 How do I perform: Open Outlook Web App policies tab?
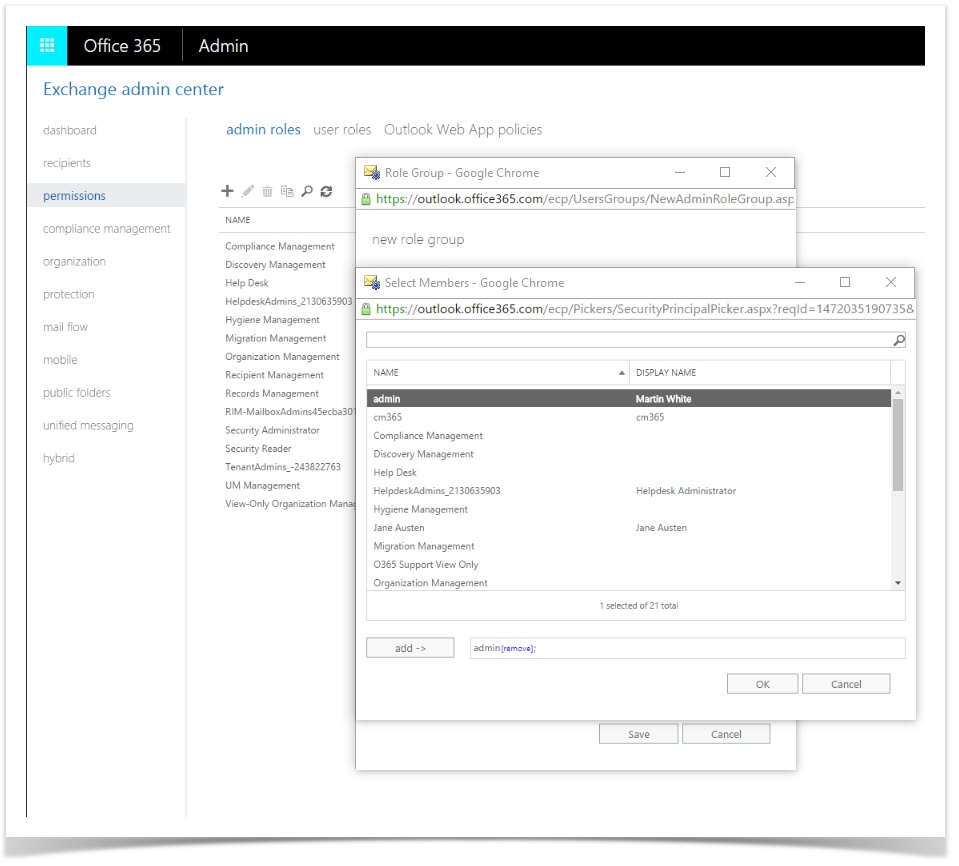[x=463, y=130]
